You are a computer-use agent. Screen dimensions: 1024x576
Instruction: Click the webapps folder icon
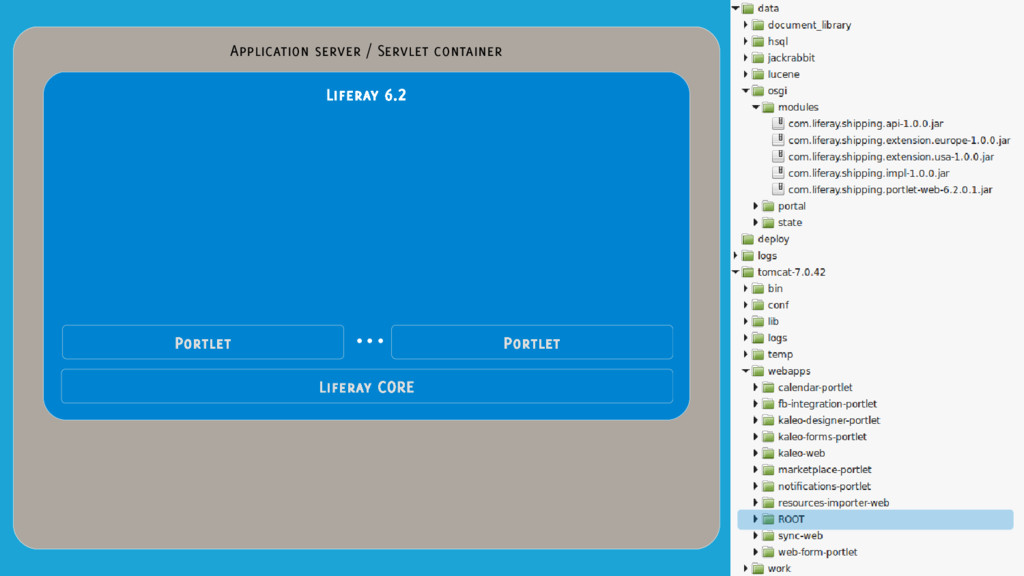click(x=758, y=371)
